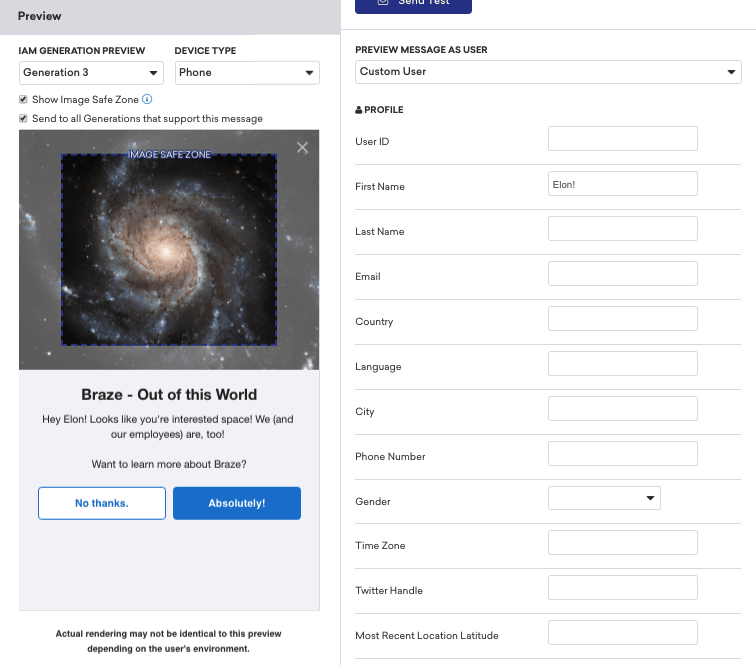Open the Gender dropdown
Image resolution: width=756 pixels, height=665 pixels.
[604, 498]
